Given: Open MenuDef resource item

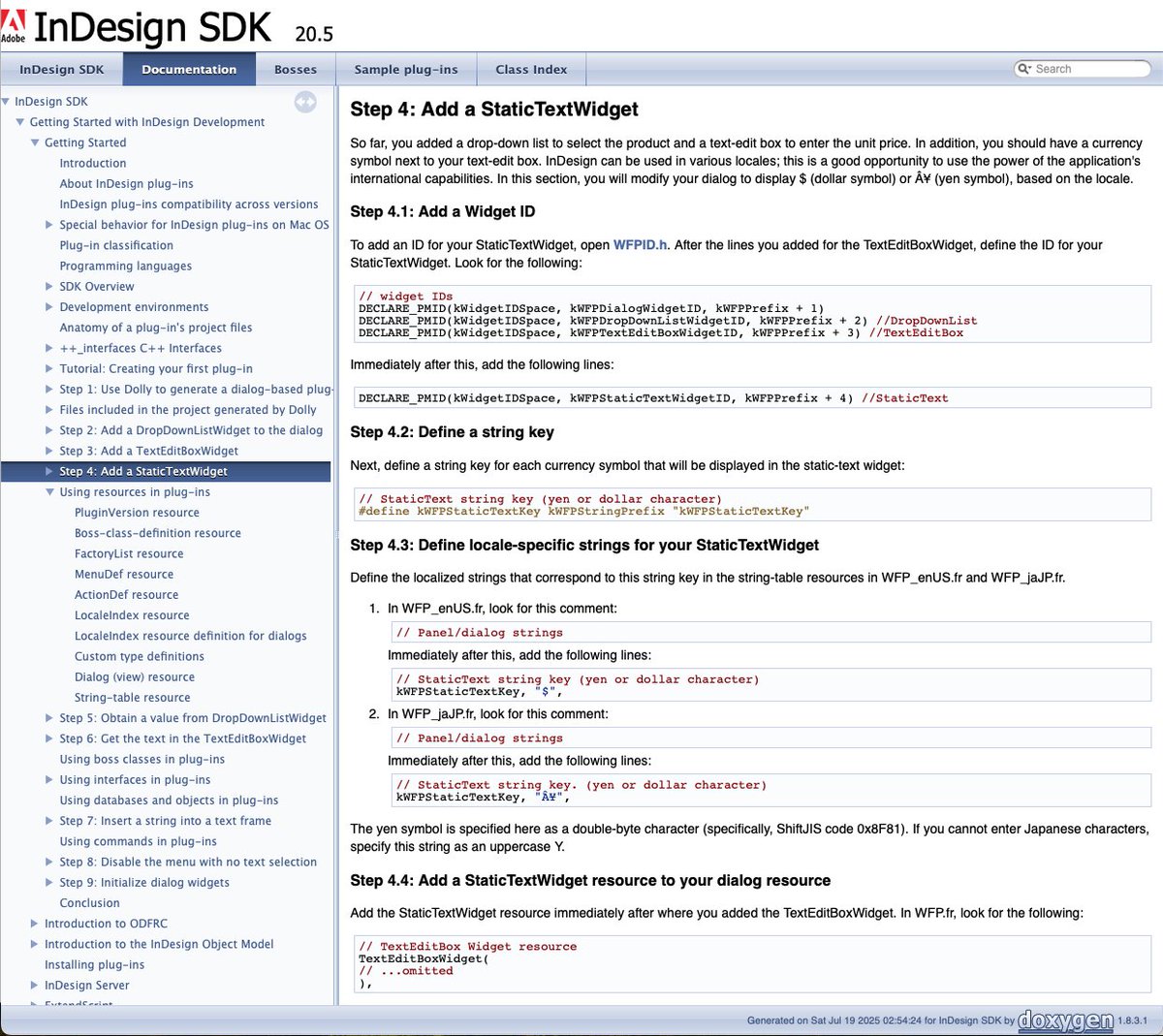Looking at the screenshot, I should (x=124, y=575).
